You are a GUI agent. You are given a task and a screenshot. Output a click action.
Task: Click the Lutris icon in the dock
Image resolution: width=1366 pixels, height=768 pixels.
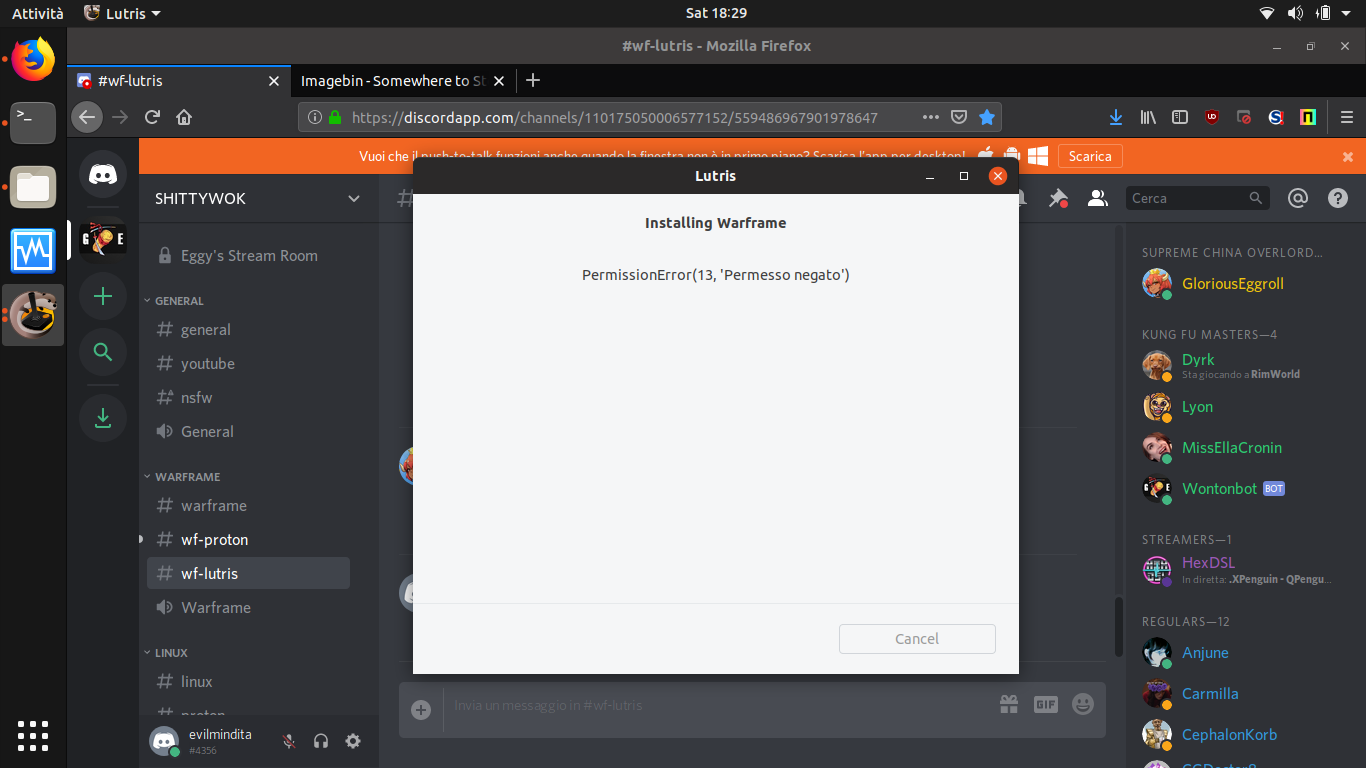(x=33, y=314)
